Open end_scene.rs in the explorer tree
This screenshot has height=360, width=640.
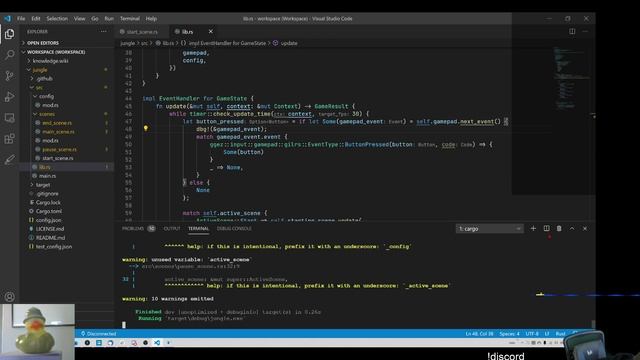point(57,123)
